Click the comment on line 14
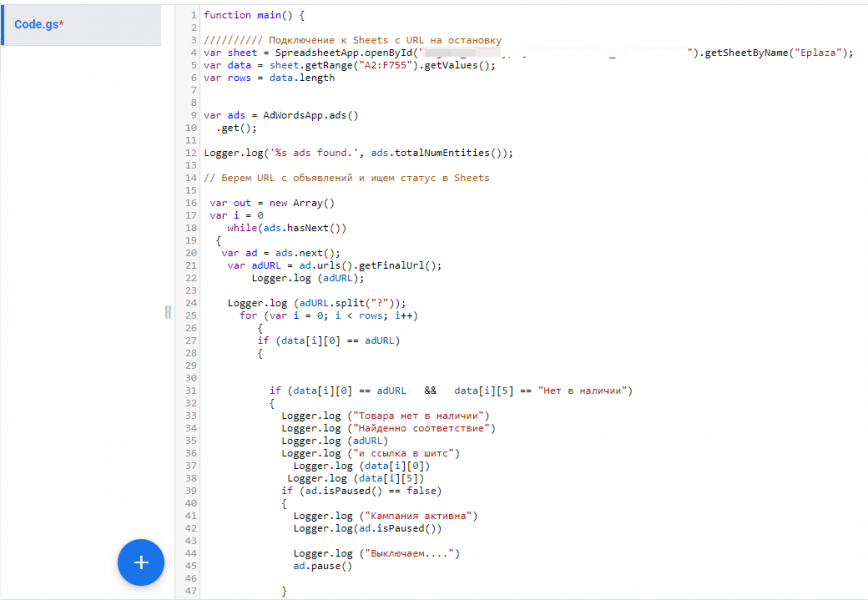This screenshot has width=868, height=600. point(346,178)
